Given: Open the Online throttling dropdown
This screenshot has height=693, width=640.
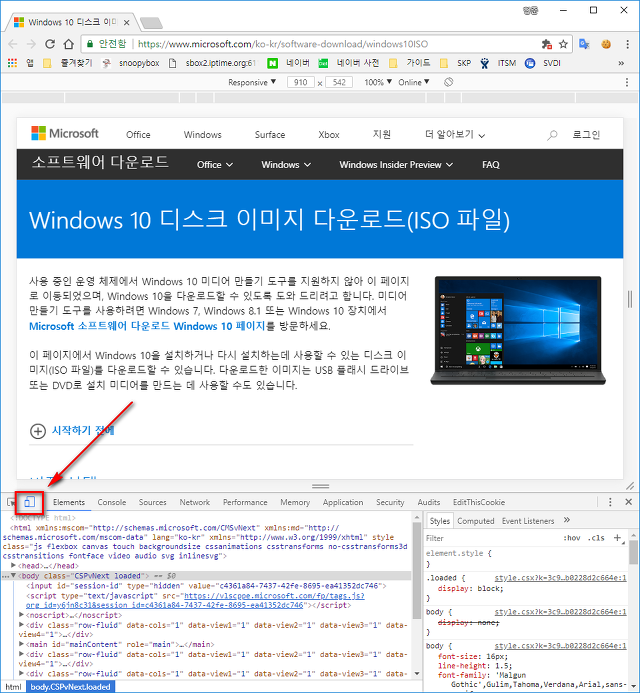Looking at the screenshot, I should point(414,82).
